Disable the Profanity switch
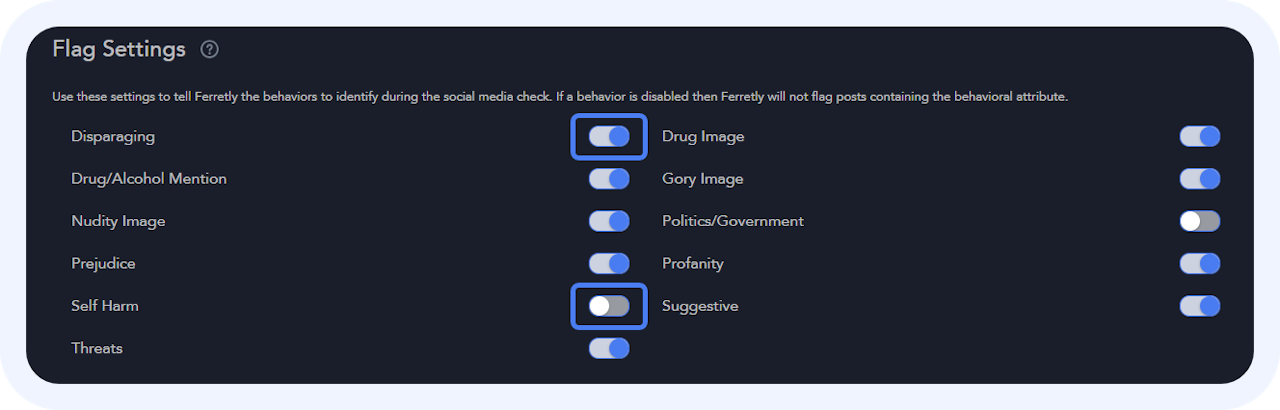The height and width of the screenshot is (410, 1280). pos(1200,264)
